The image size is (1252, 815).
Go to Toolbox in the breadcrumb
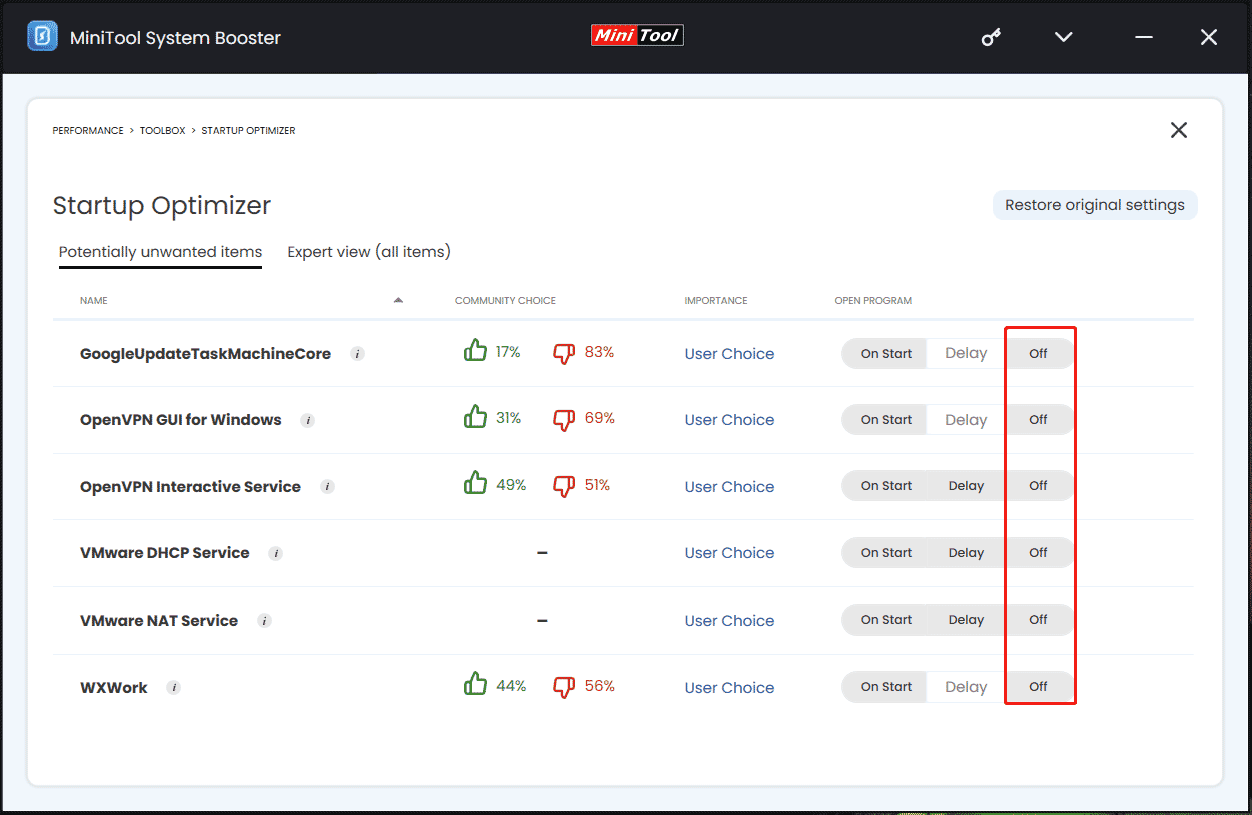click(163, 131)
